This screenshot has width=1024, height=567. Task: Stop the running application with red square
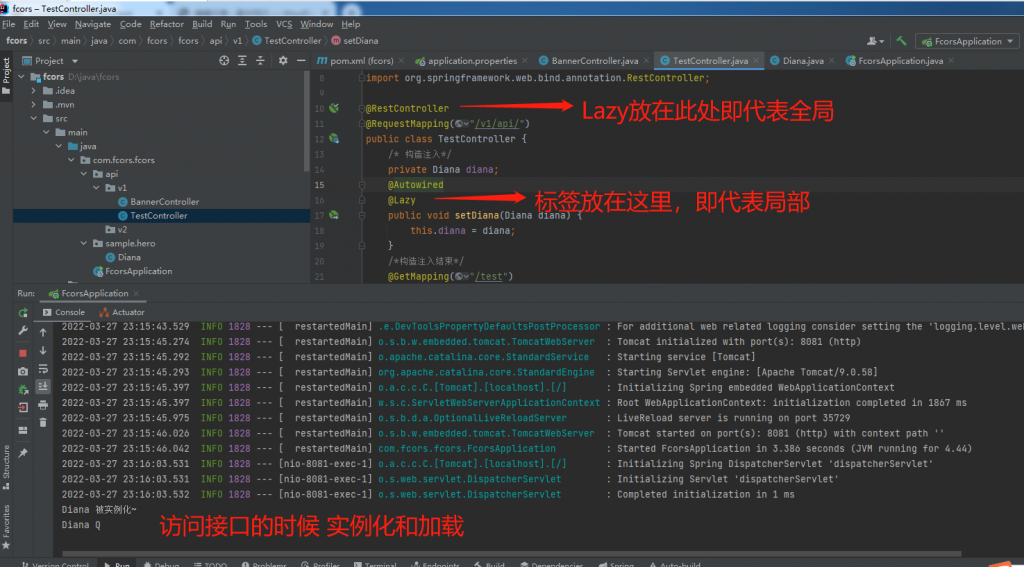(23, 353)
